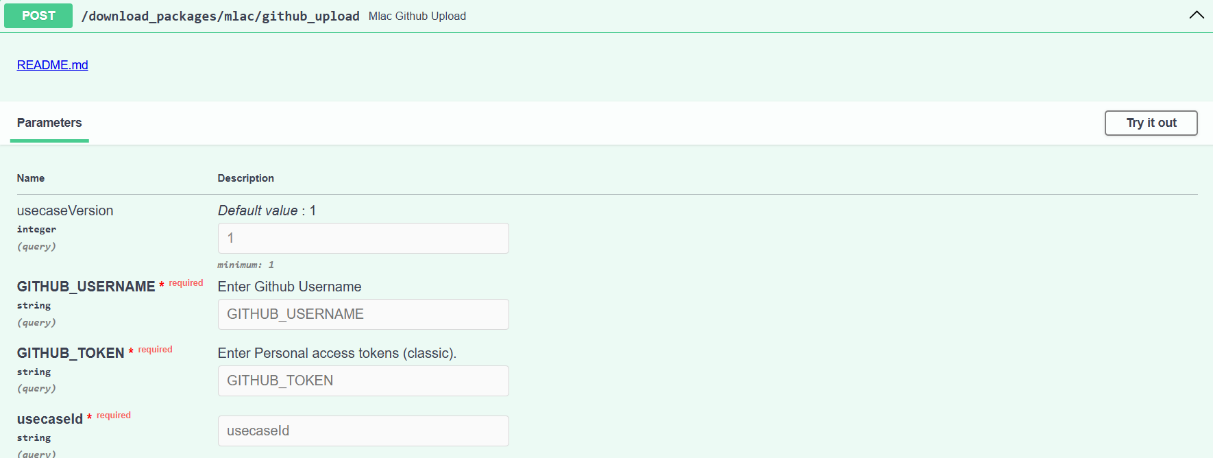Viewport: 1213px width, 458px height.
Task: Click the green POST method badge
Action: pyautogui.click(x=39, y=16)
